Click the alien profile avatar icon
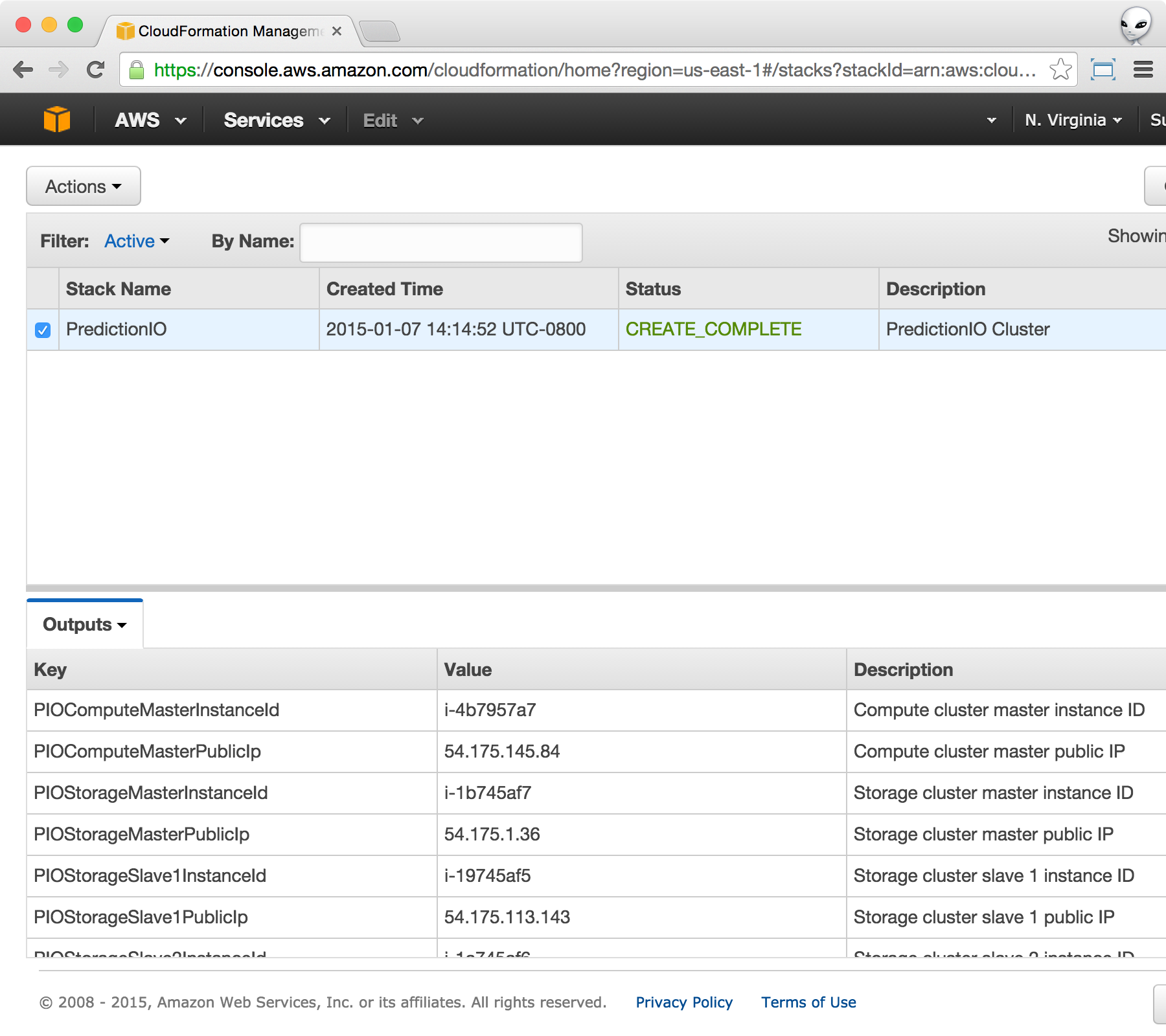This screenshot has width=1166, height=1036. [1136, 26]
